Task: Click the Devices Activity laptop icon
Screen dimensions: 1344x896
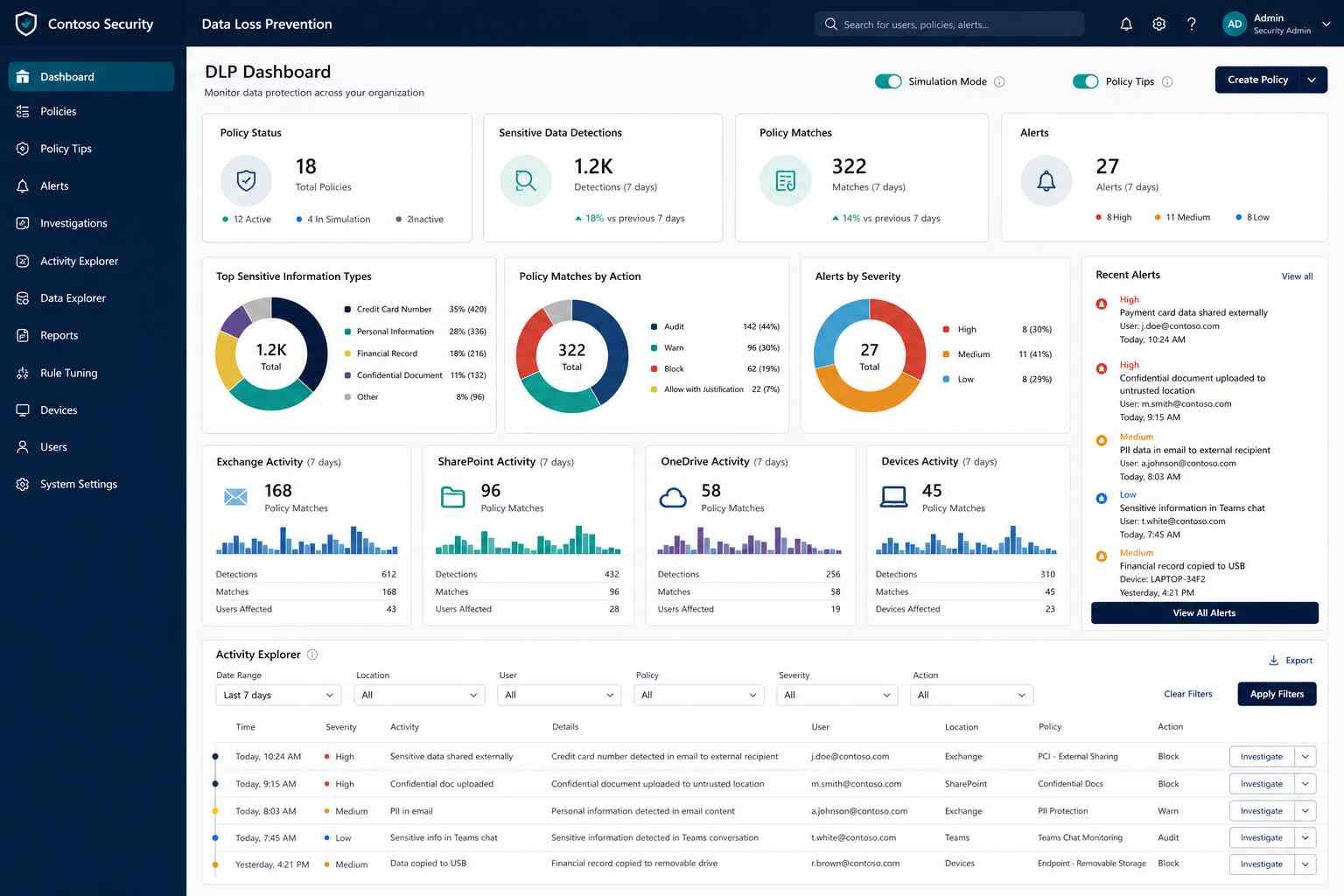Action: [893, 497]
